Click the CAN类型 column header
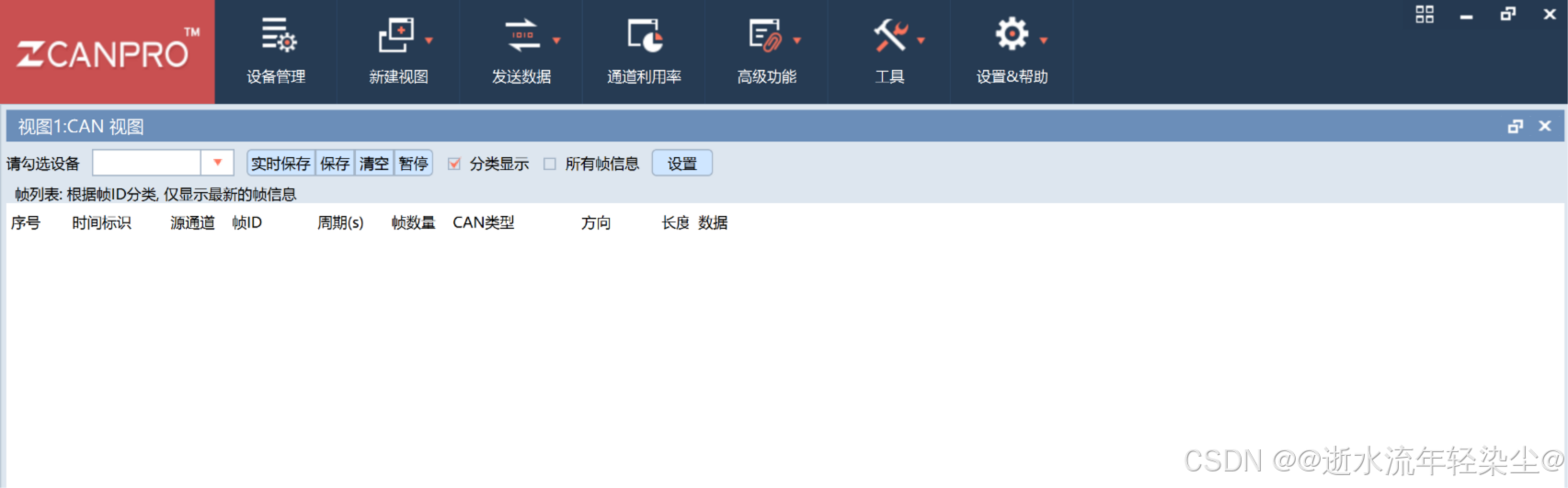Screen dimensions: 1568x488 (x=484, y=222)
